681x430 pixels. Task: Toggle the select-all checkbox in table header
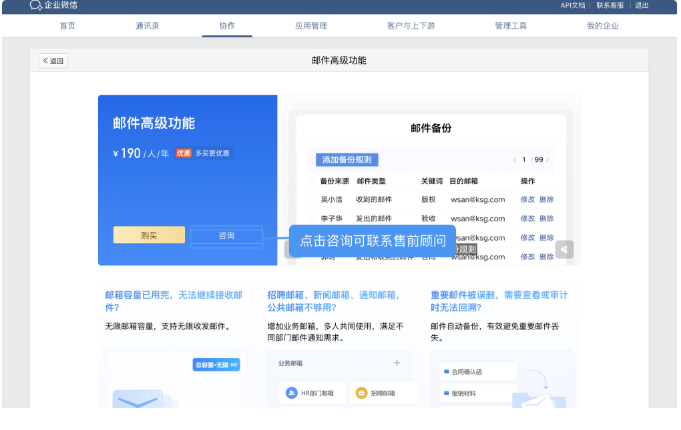pos(312,181)
